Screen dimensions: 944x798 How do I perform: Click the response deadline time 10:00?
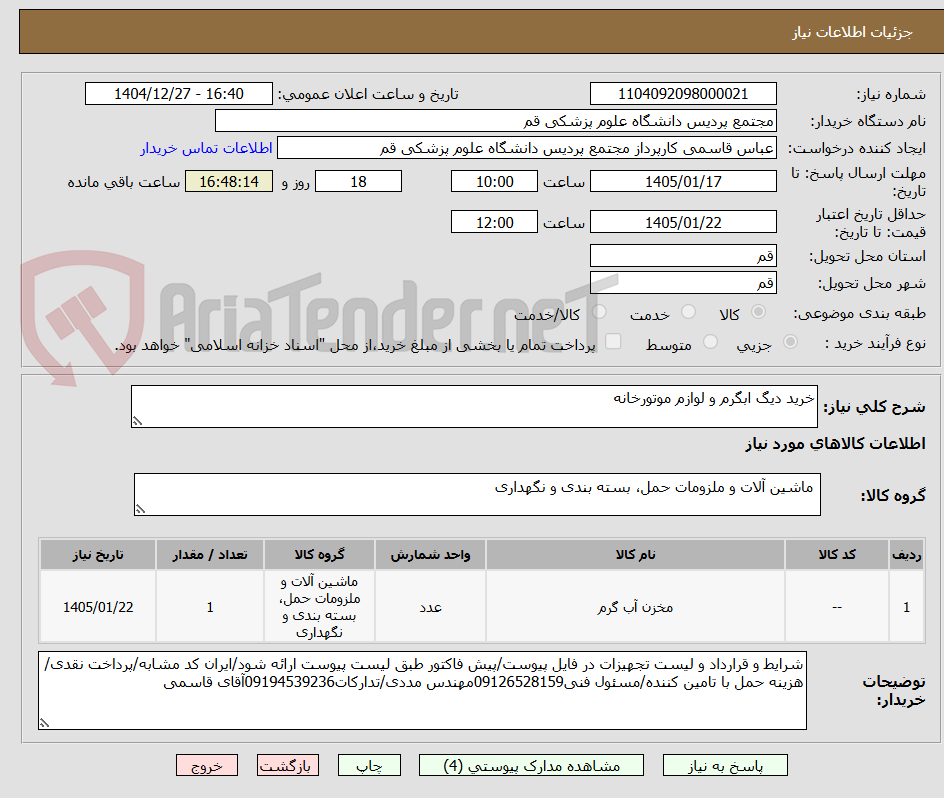coord(494,181)
